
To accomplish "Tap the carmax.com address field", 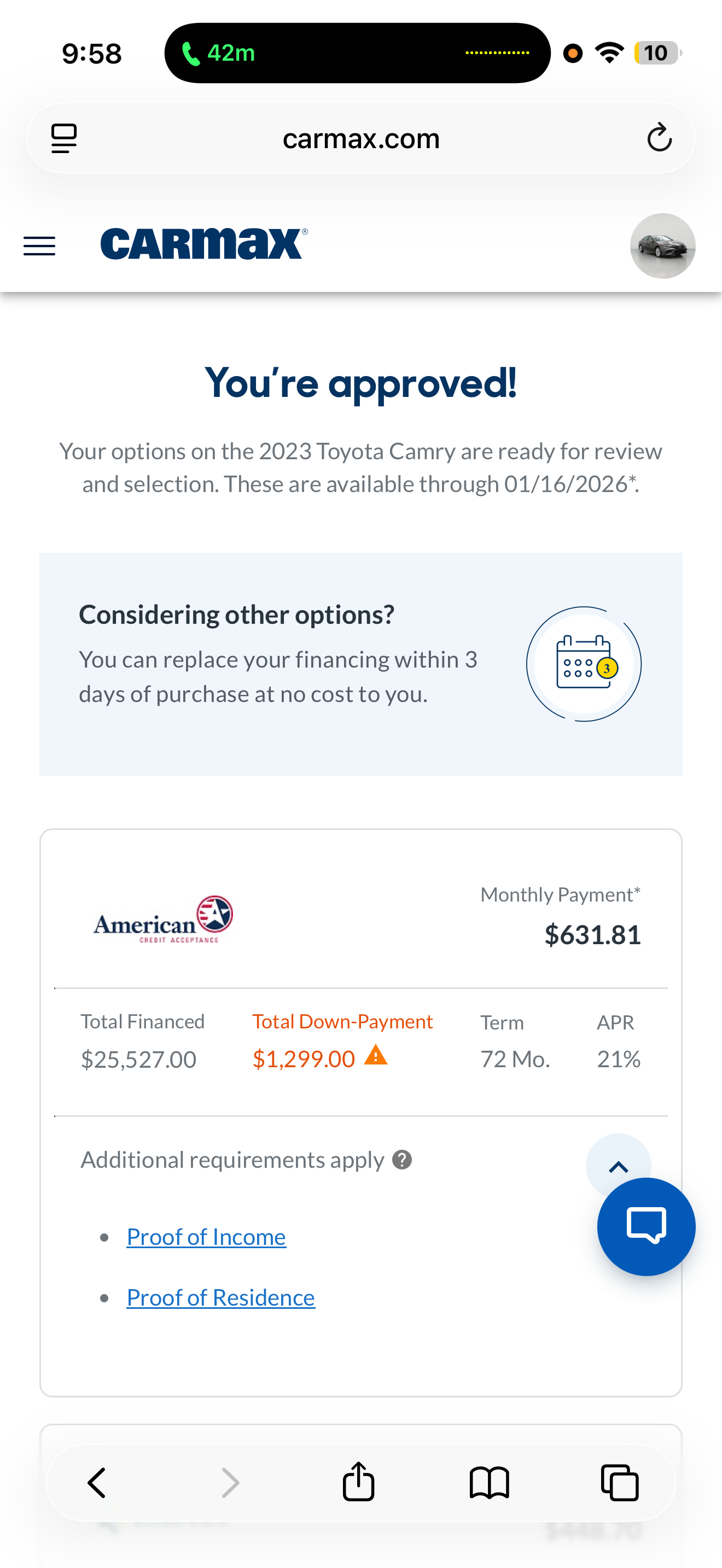I will [x=361, y=139].
